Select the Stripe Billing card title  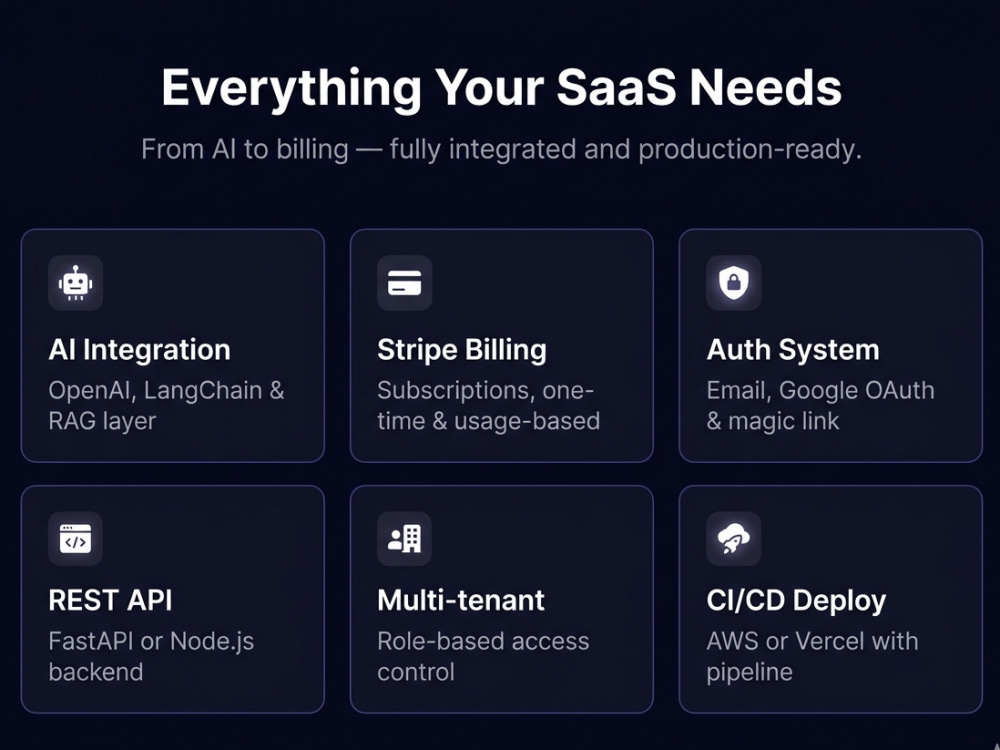coord(462,350)
